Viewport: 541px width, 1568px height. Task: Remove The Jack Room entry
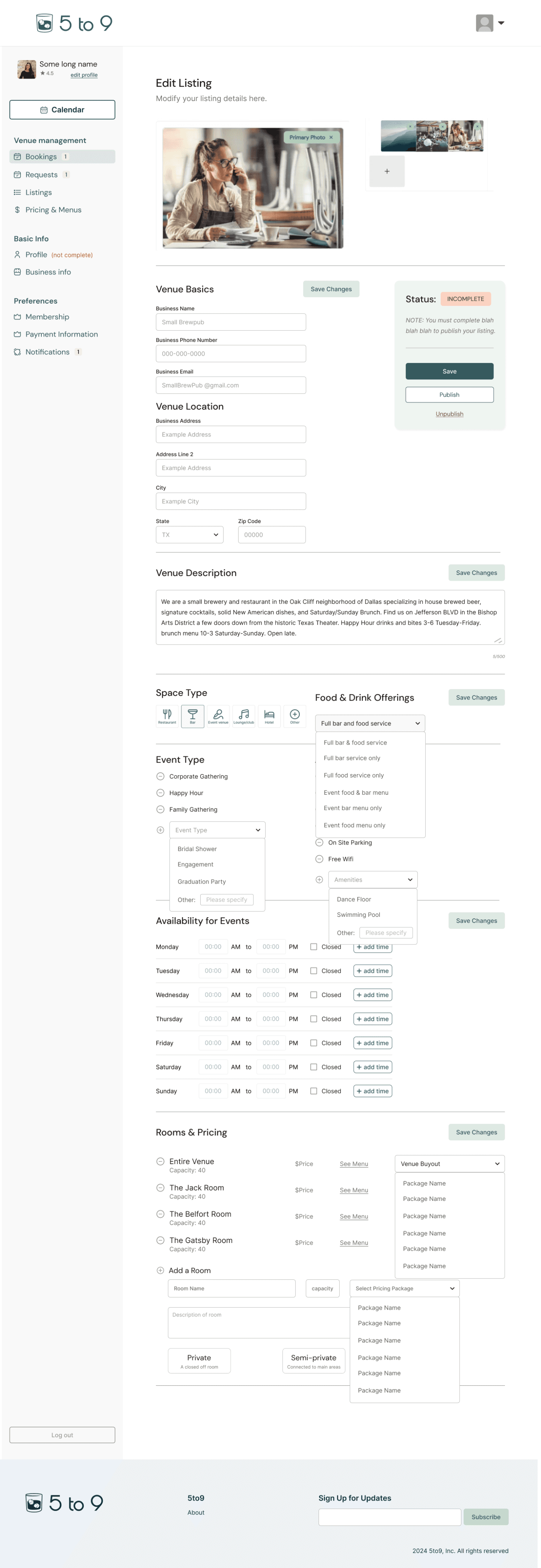[160, 1187]
